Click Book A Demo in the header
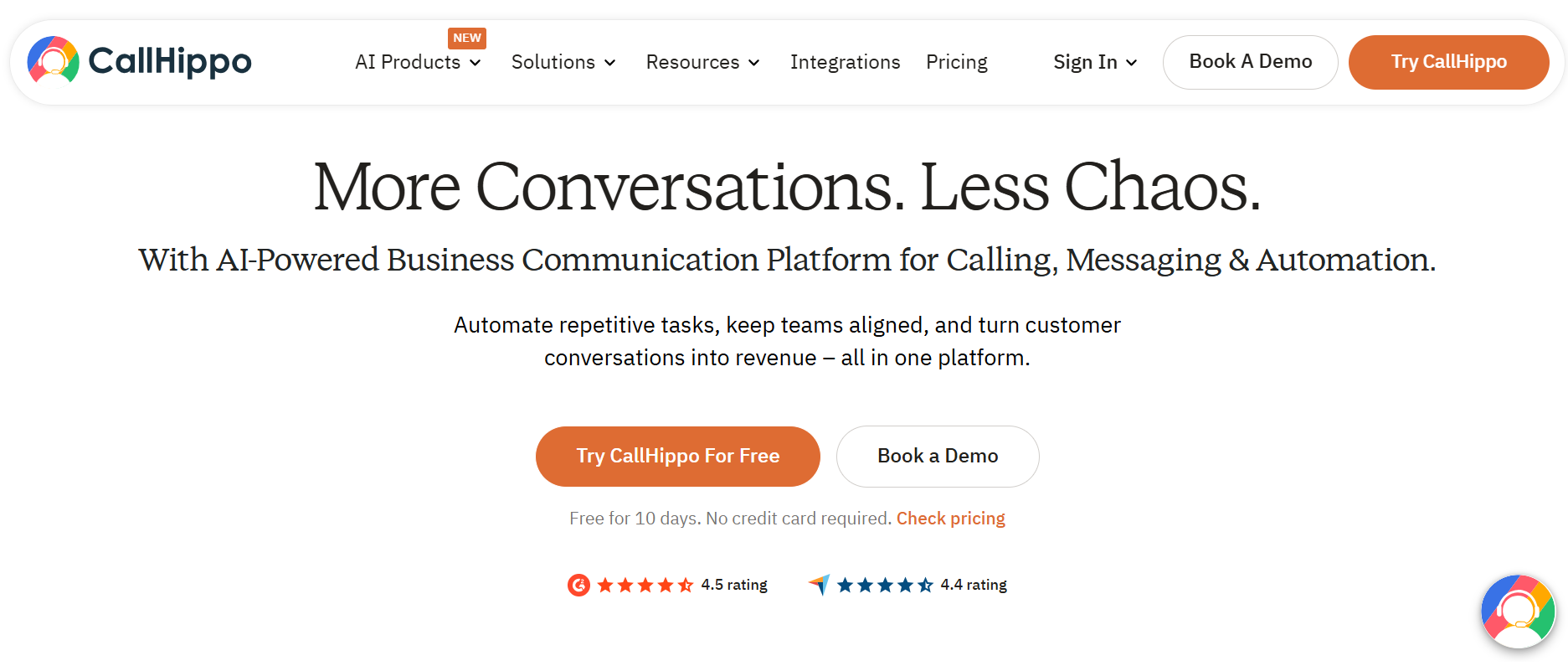 click(x=1250, y=61)
